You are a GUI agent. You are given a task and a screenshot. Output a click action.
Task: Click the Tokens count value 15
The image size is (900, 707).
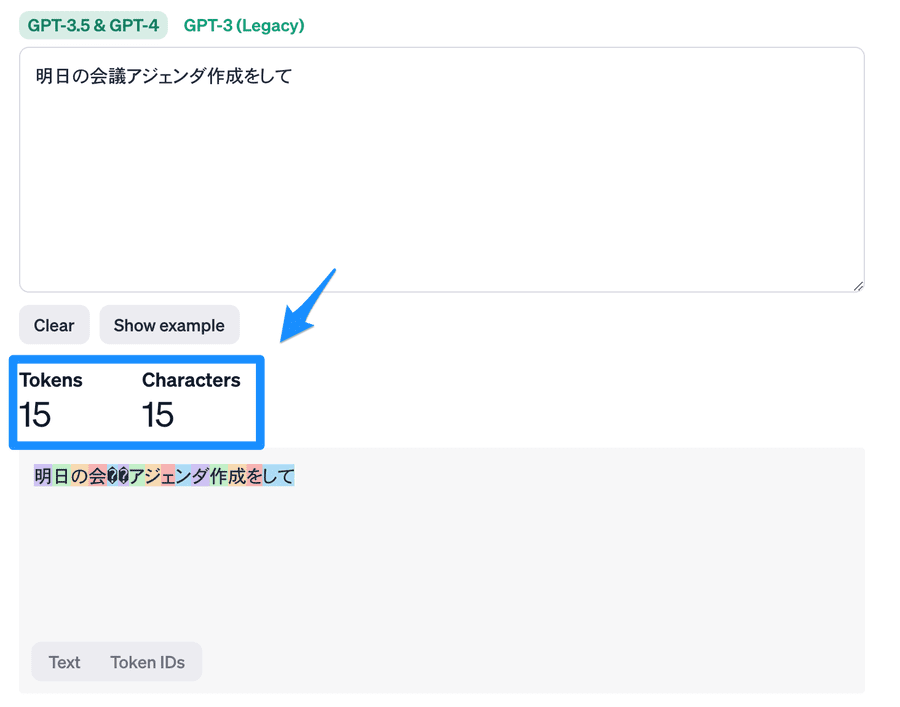[35, 414]
